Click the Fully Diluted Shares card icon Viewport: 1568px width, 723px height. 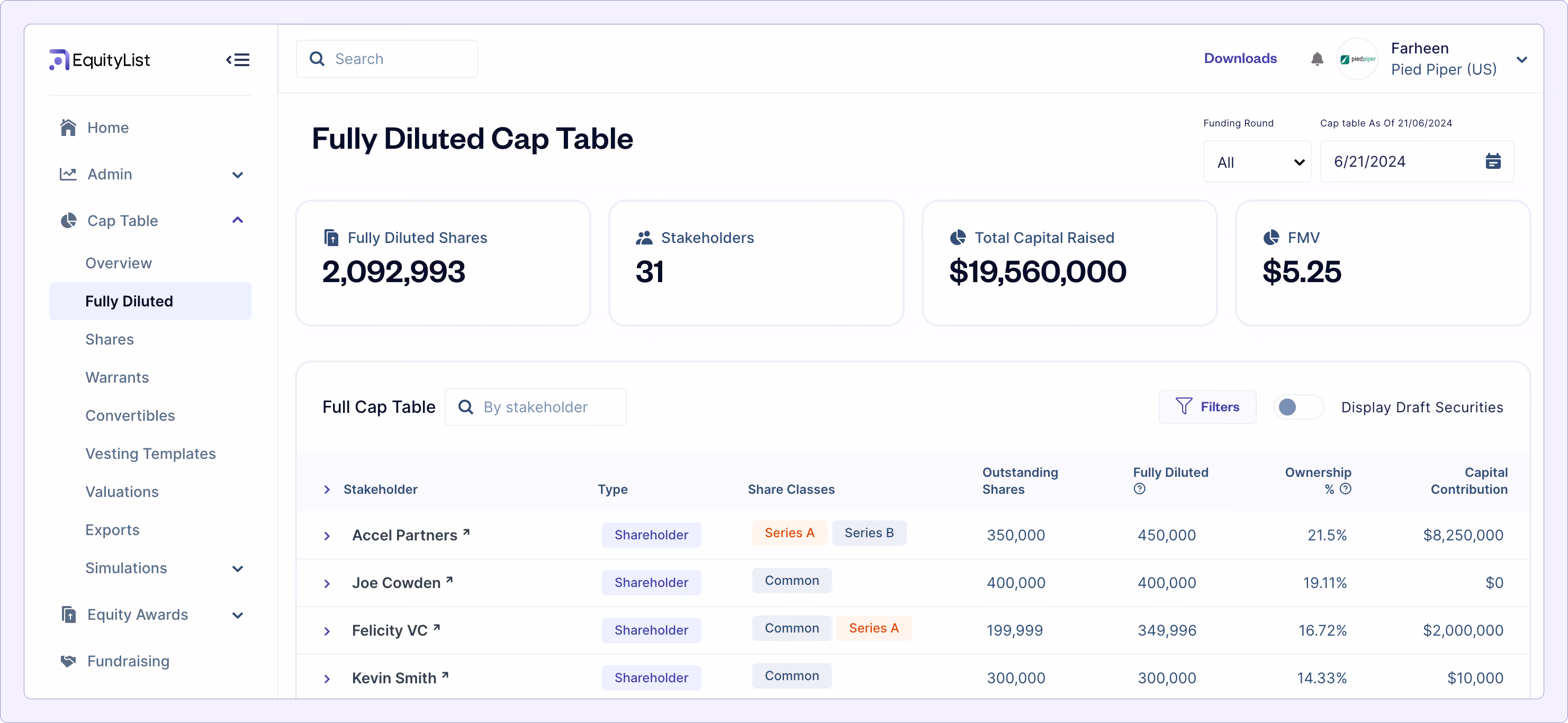(331, 237)
